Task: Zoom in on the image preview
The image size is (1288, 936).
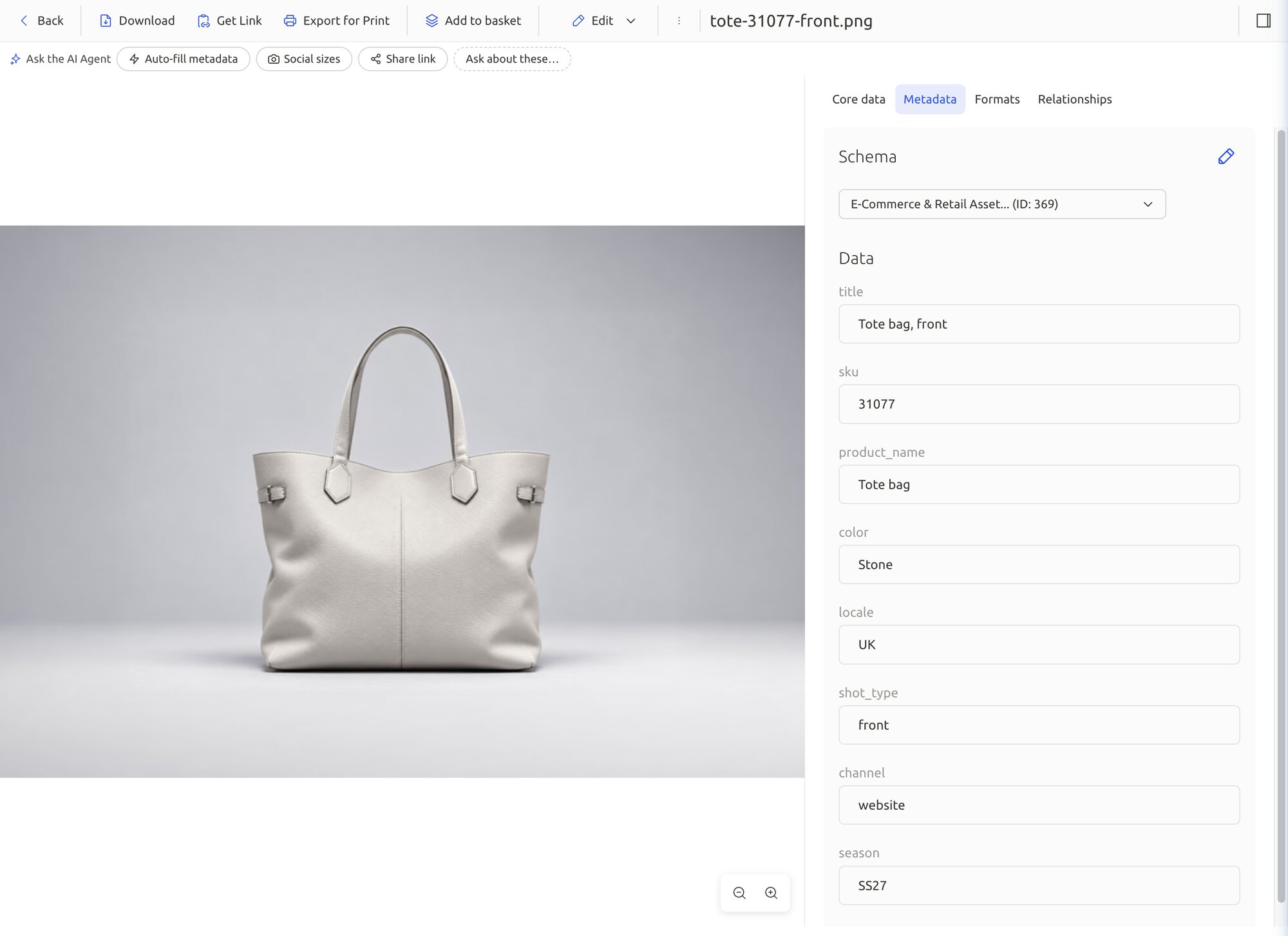Action: point(771,893)
